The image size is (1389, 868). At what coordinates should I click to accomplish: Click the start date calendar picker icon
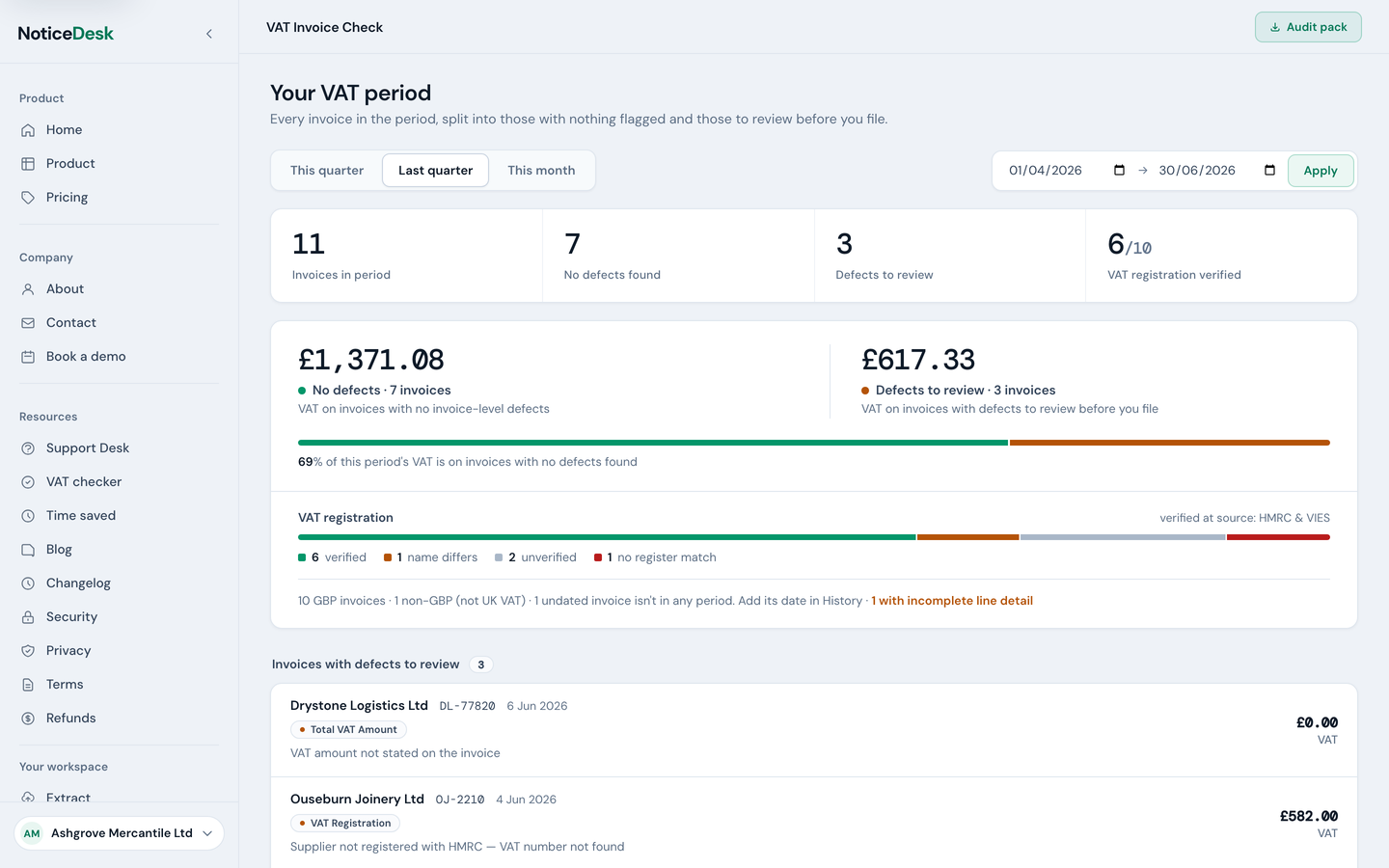(x=1119, y=171)
